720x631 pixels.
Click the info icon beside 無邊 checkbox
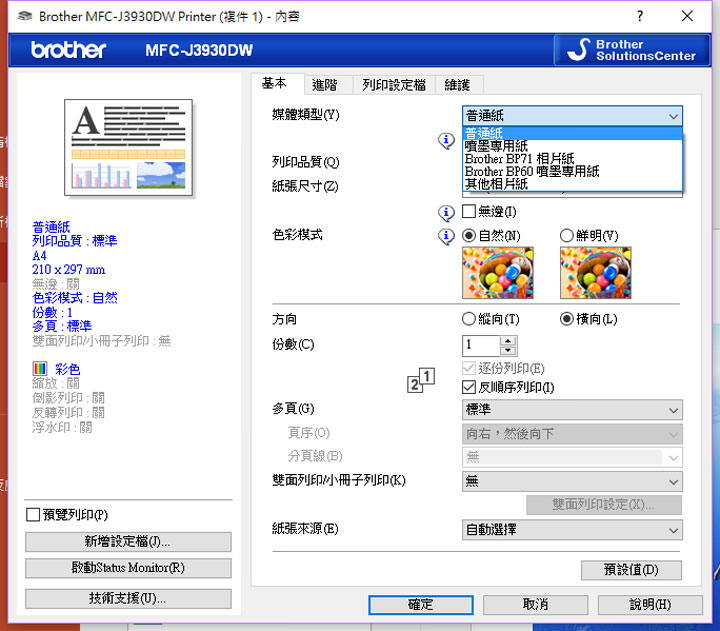[446, 212]
